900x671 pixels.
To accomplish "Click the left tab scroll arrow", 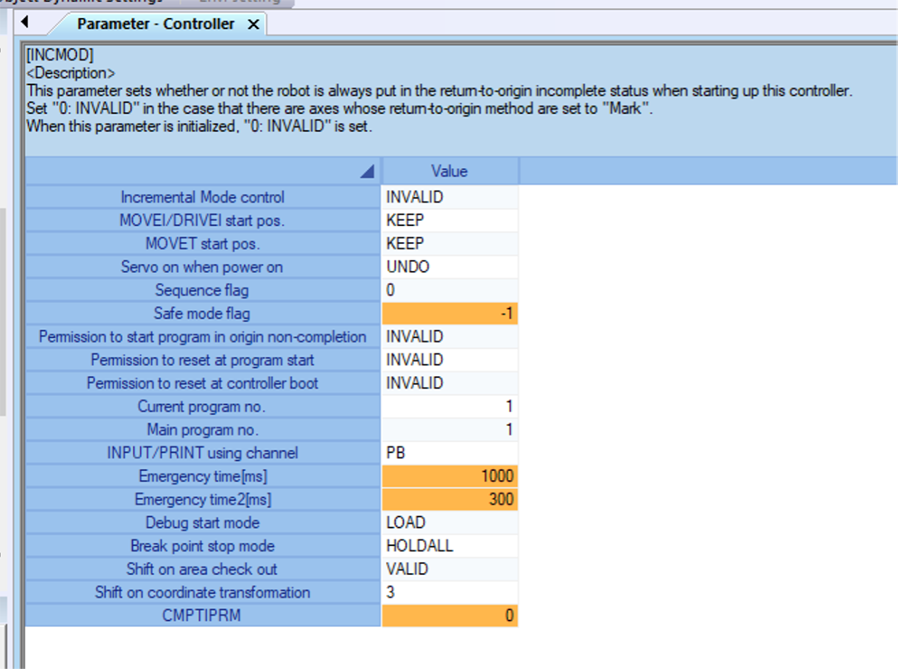I will pos(24,21).
